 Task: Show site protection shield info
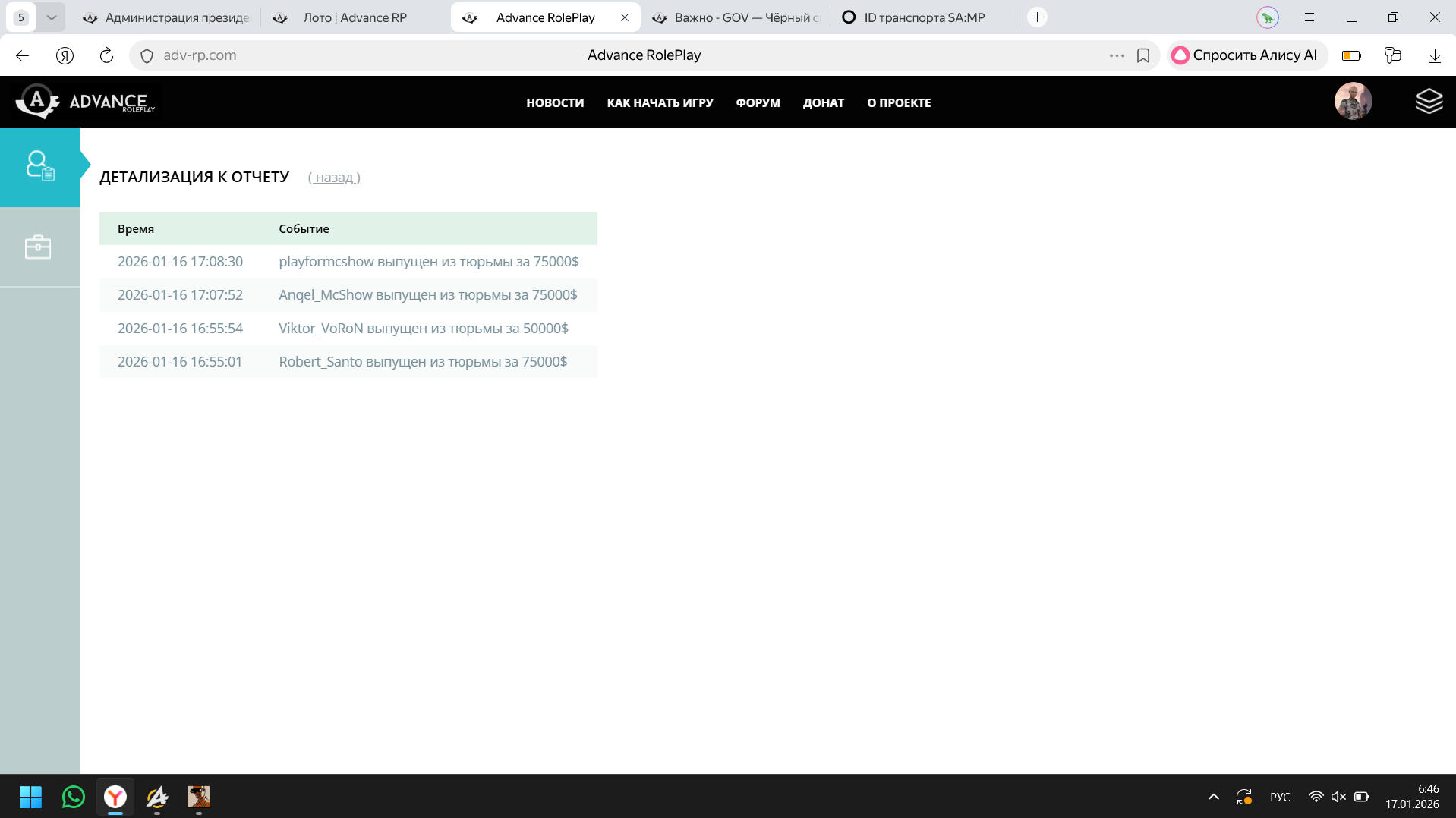(147, 55)
